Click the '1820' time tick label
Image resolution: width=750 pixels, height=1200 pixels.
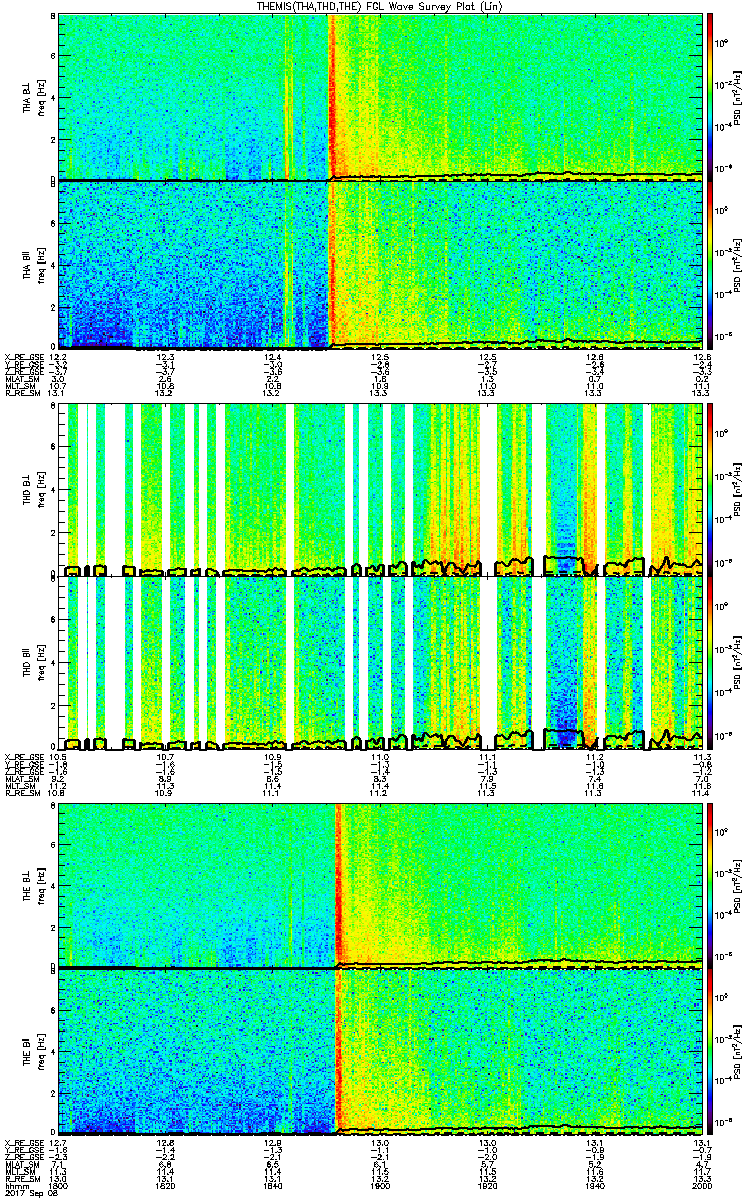pyautogui.click(x=165, y=1187)
